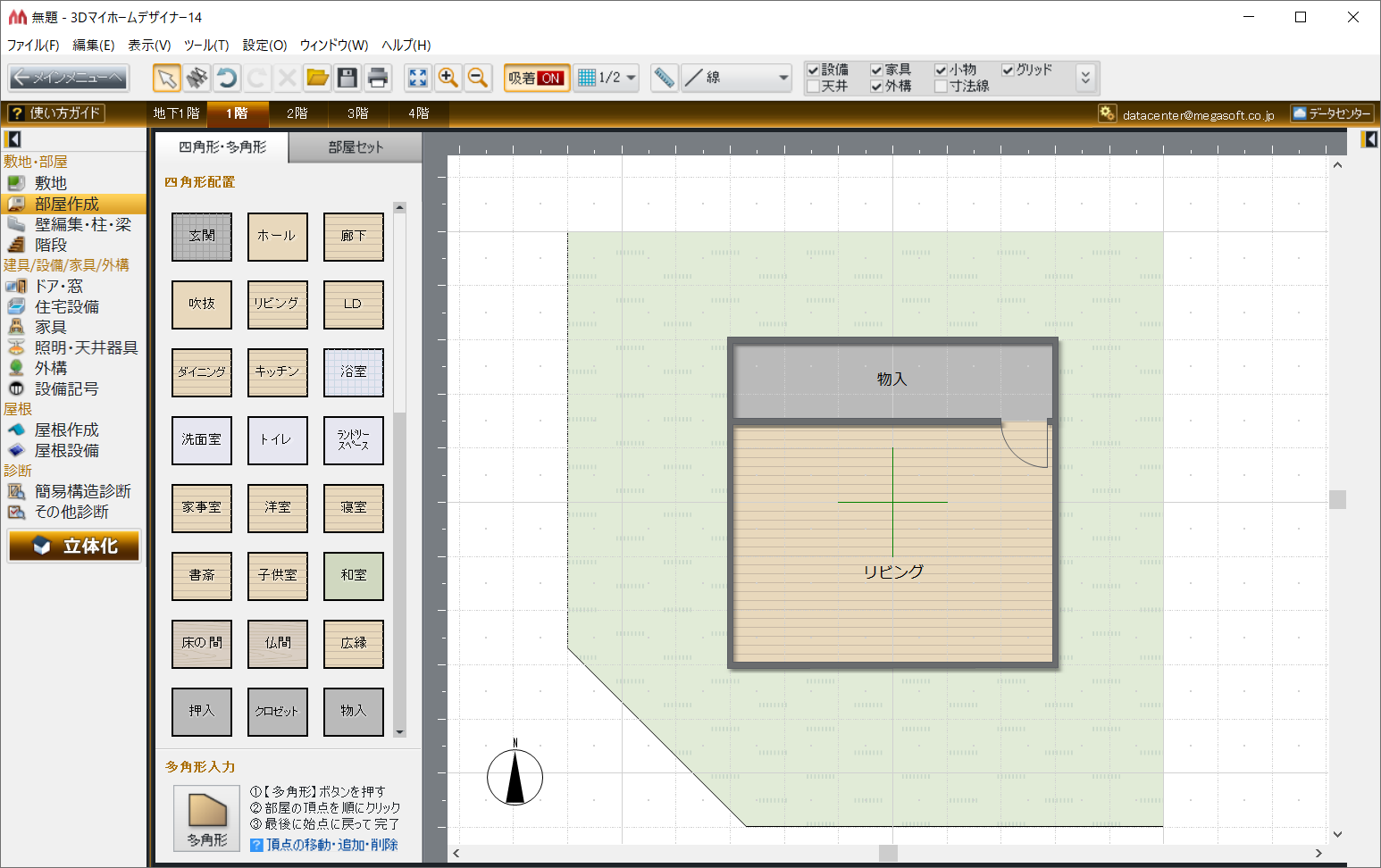This screenshot has height=868, width=1381.
Task: Open the 頂点の移動・追加・削除 help link
Action: point(331,845)
